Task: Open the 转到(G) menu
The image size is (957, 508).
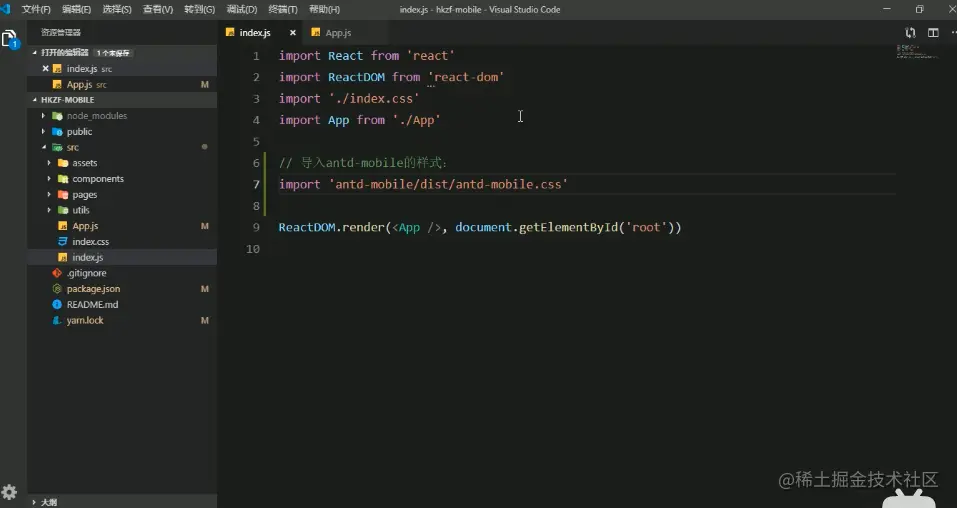Action: pyautogui.click(x=200, y=10)
